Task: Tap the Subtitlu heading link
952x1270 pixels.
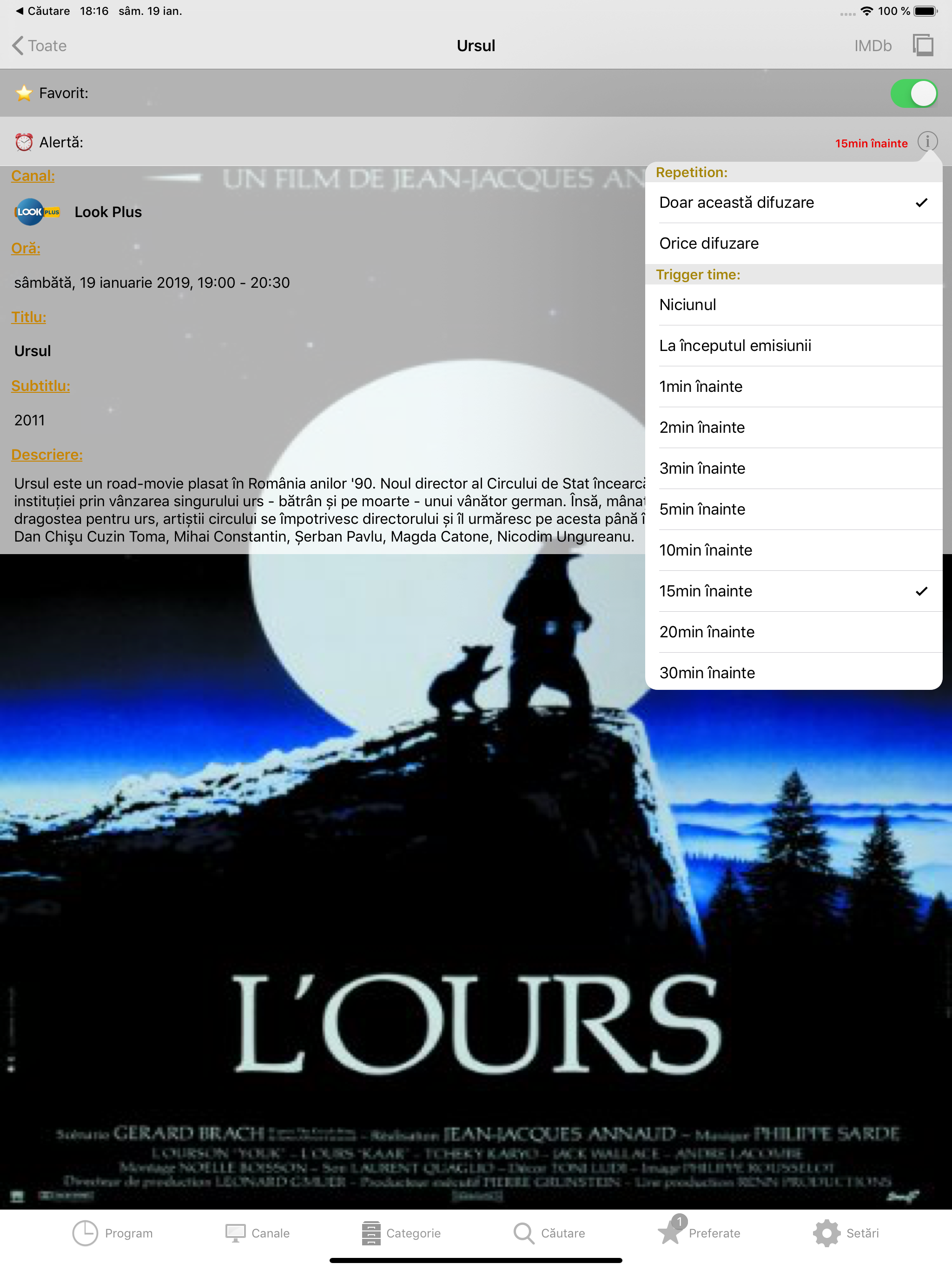Action: [40, 386]
